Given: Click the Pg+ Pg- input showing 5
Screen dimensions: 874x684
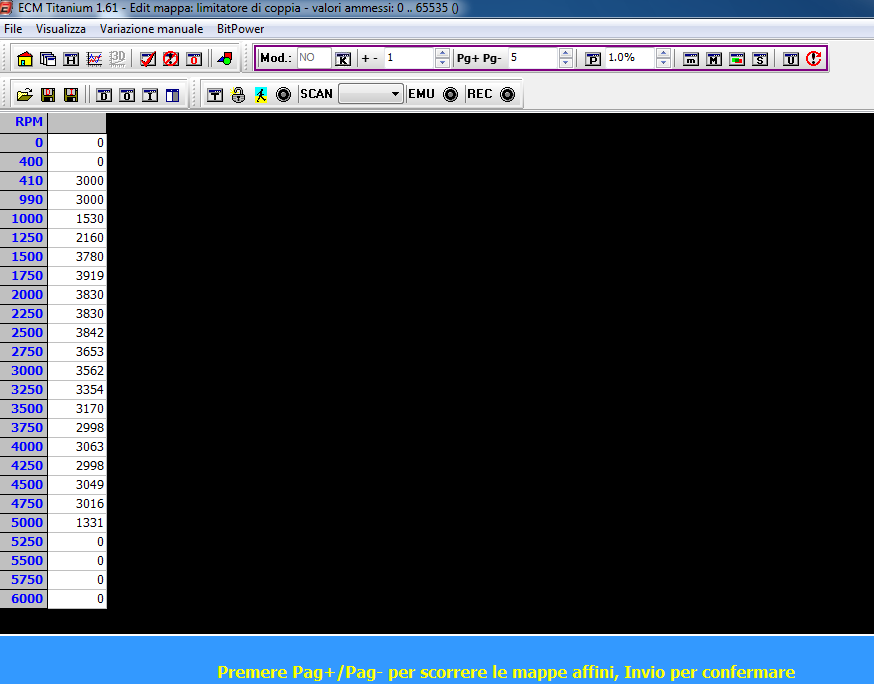Looking at the screenshot, I should coord(532,58).
